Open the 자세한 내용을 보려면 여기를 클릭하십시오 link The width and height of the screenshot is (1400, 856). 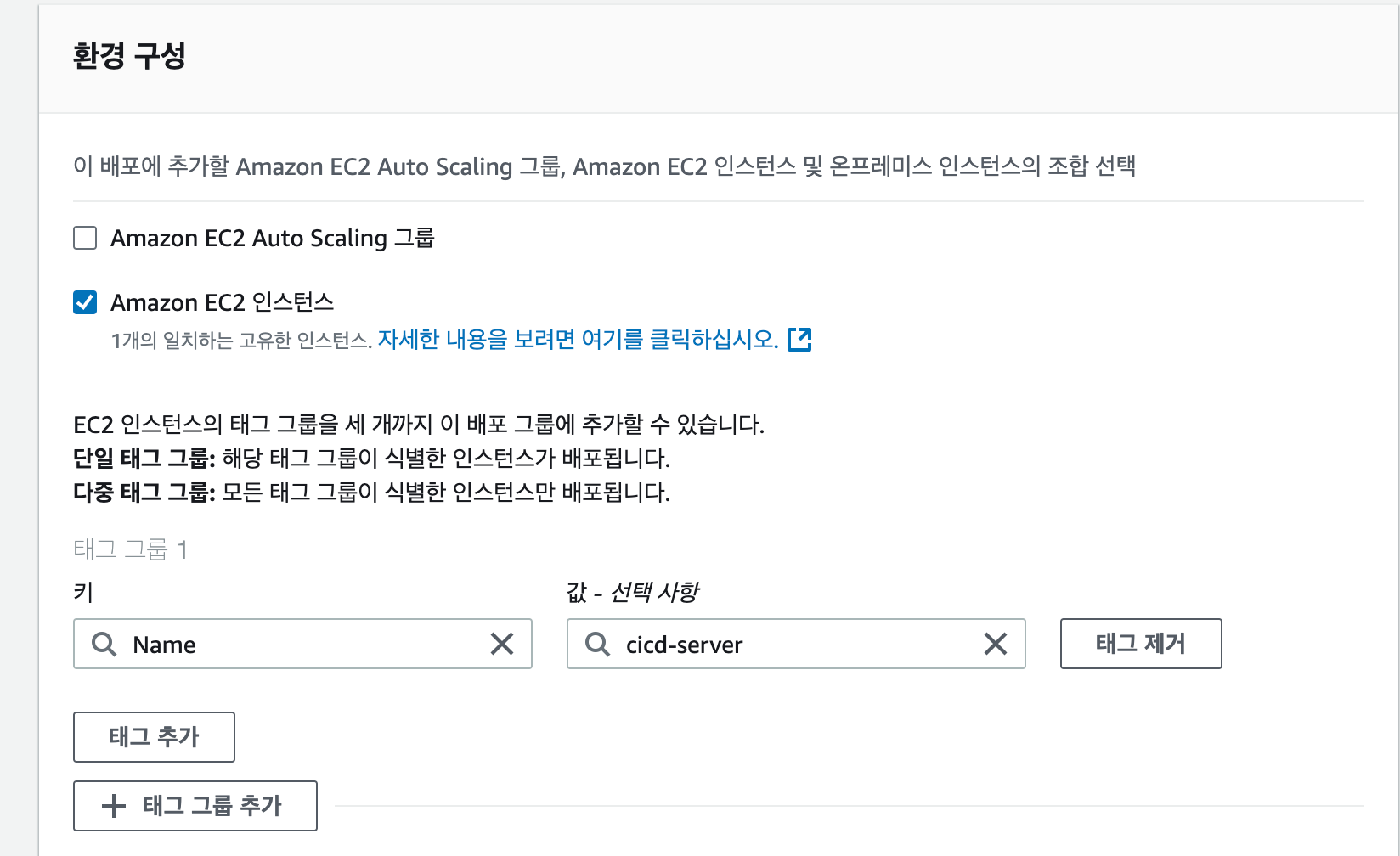click(x=578, y=340)
